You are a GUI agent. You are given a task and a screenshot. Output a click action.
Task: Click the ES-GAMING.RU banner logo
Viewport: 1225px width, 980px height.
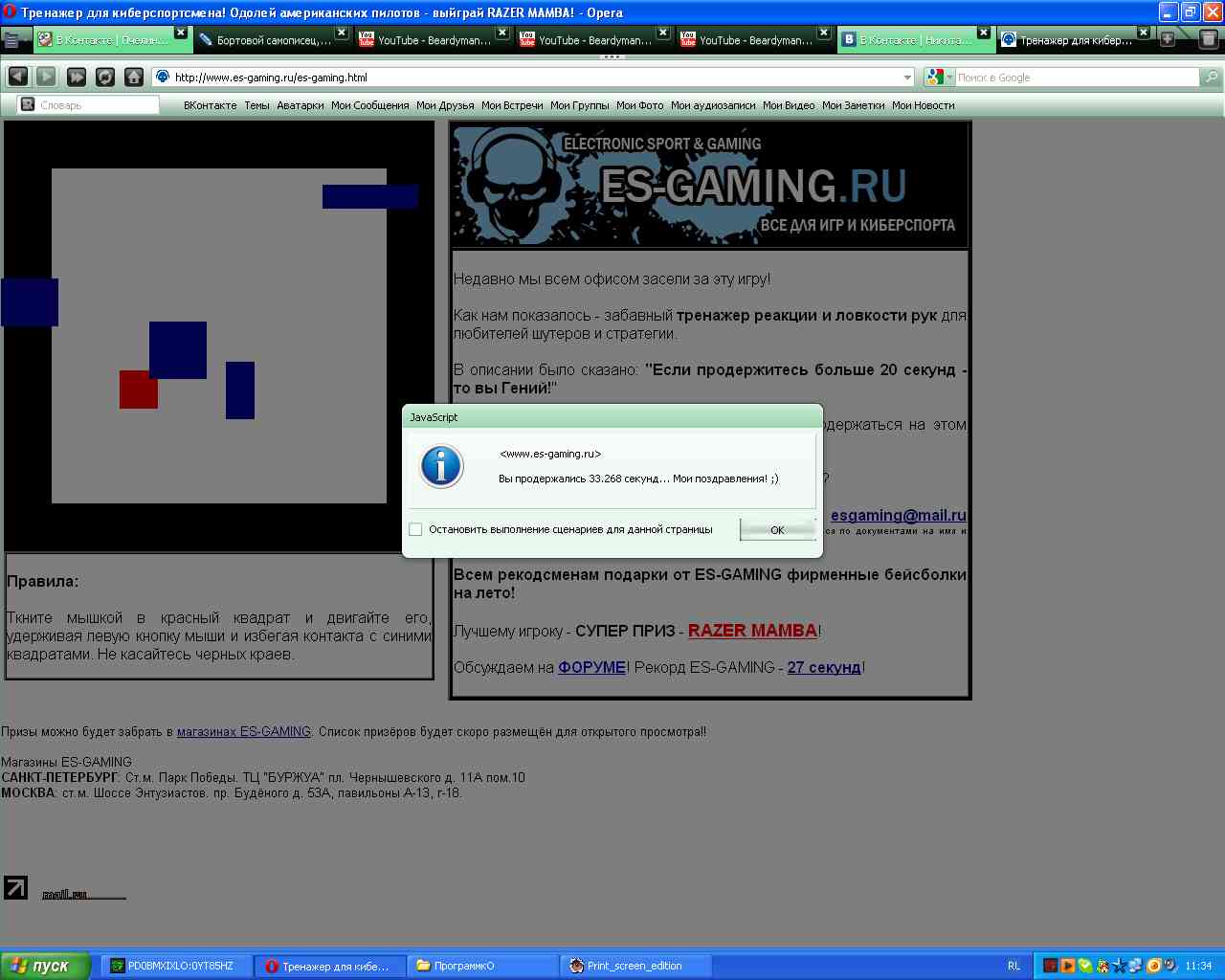coord(710,187)
